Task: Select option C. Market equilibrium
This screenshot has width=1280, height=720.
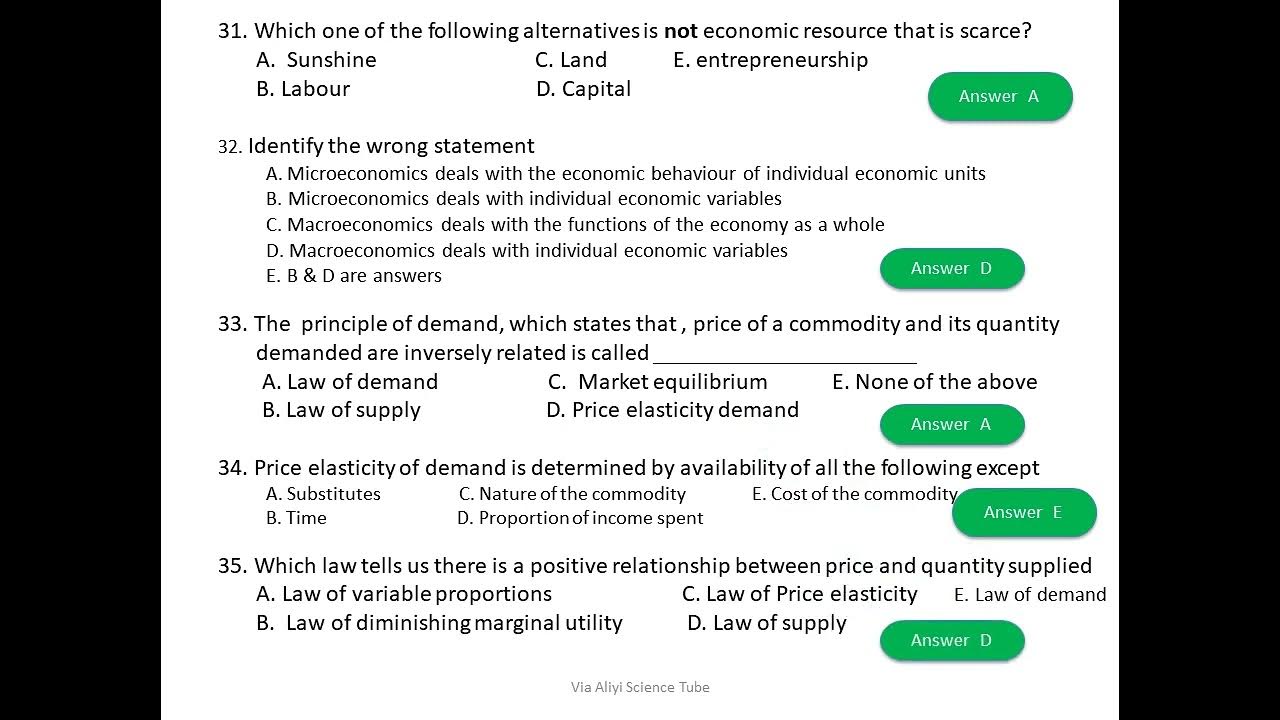Action: click(657, 382)
